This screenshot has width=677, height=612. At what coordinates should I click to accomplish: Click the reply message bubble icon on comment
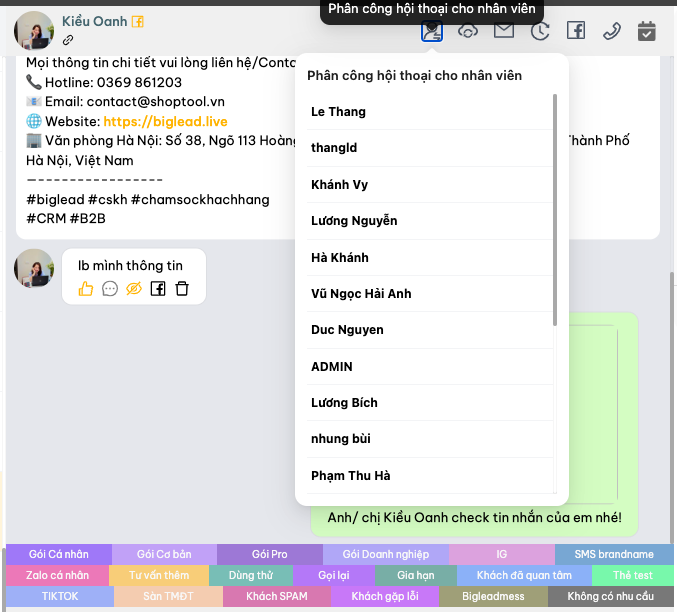(x=110, y=288)
